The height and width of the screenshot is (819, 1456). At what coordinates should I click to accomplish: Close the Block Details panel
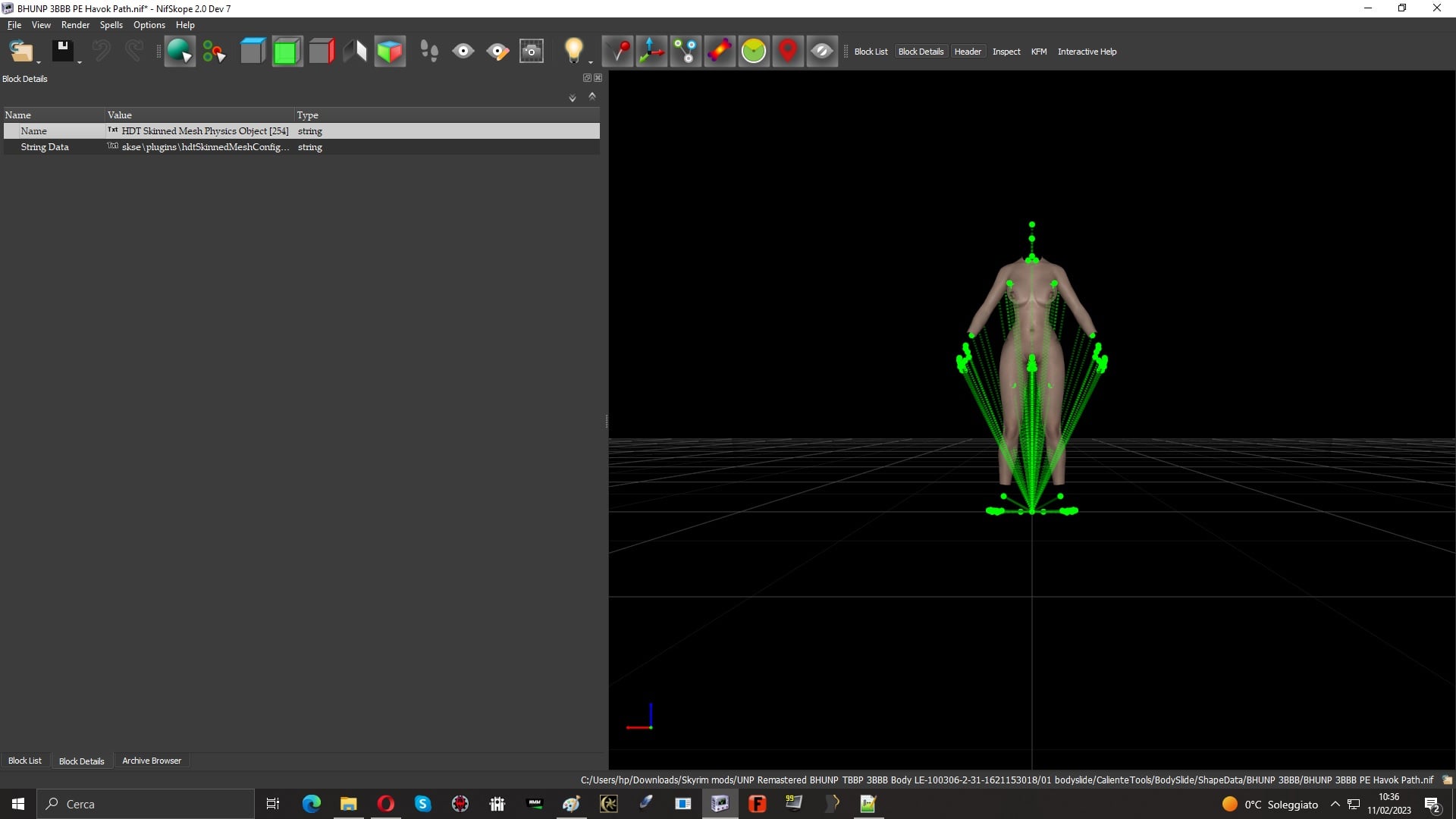(x=598, y=78)
